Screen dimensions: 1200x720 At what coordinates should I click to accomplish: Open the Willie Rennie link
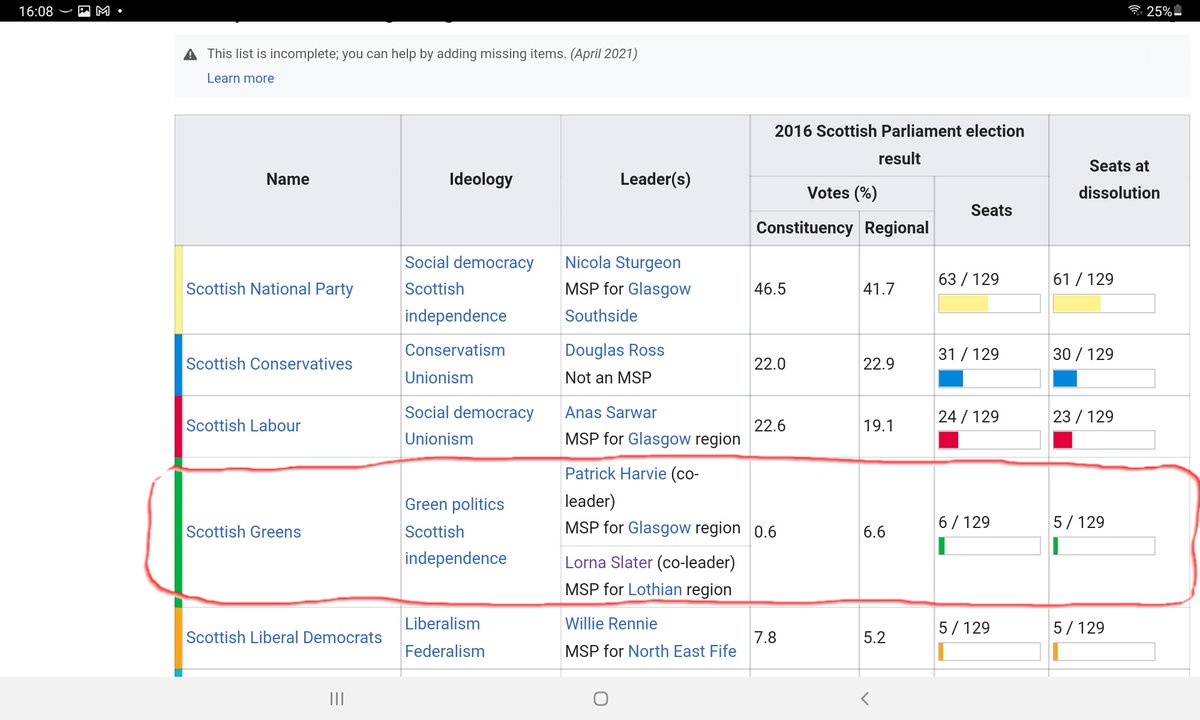point(611,624)
